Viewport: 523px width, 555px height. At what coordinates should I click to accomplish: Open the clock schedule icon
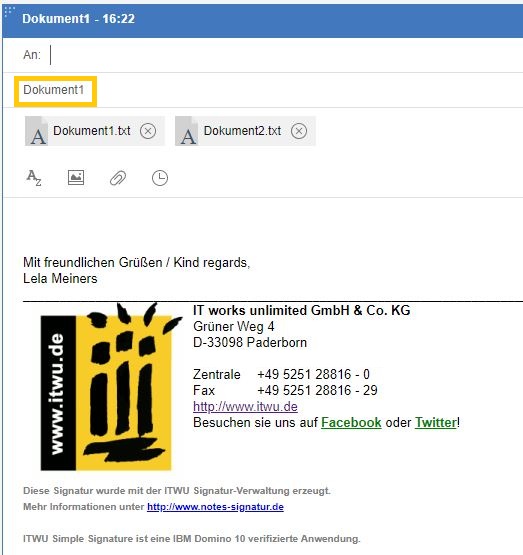point(160,178)
